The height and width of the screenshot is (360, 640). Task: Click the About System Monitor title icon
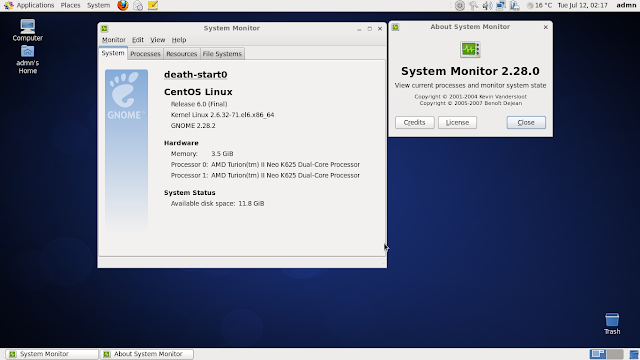pyautogui.click(x=395, y=27)
